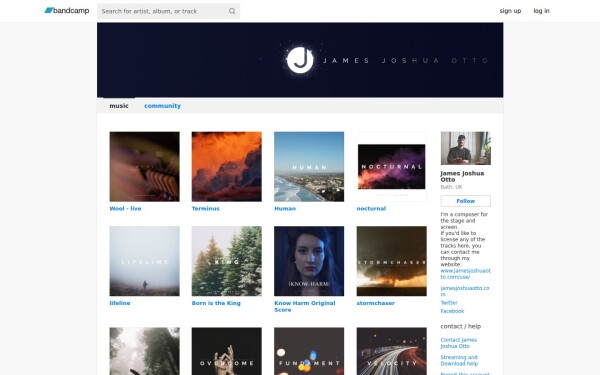Image resolution: width=600 pixels, height=375 pixels.
Task: Open Streaming and Download help link
Action: tap(459, 360)
